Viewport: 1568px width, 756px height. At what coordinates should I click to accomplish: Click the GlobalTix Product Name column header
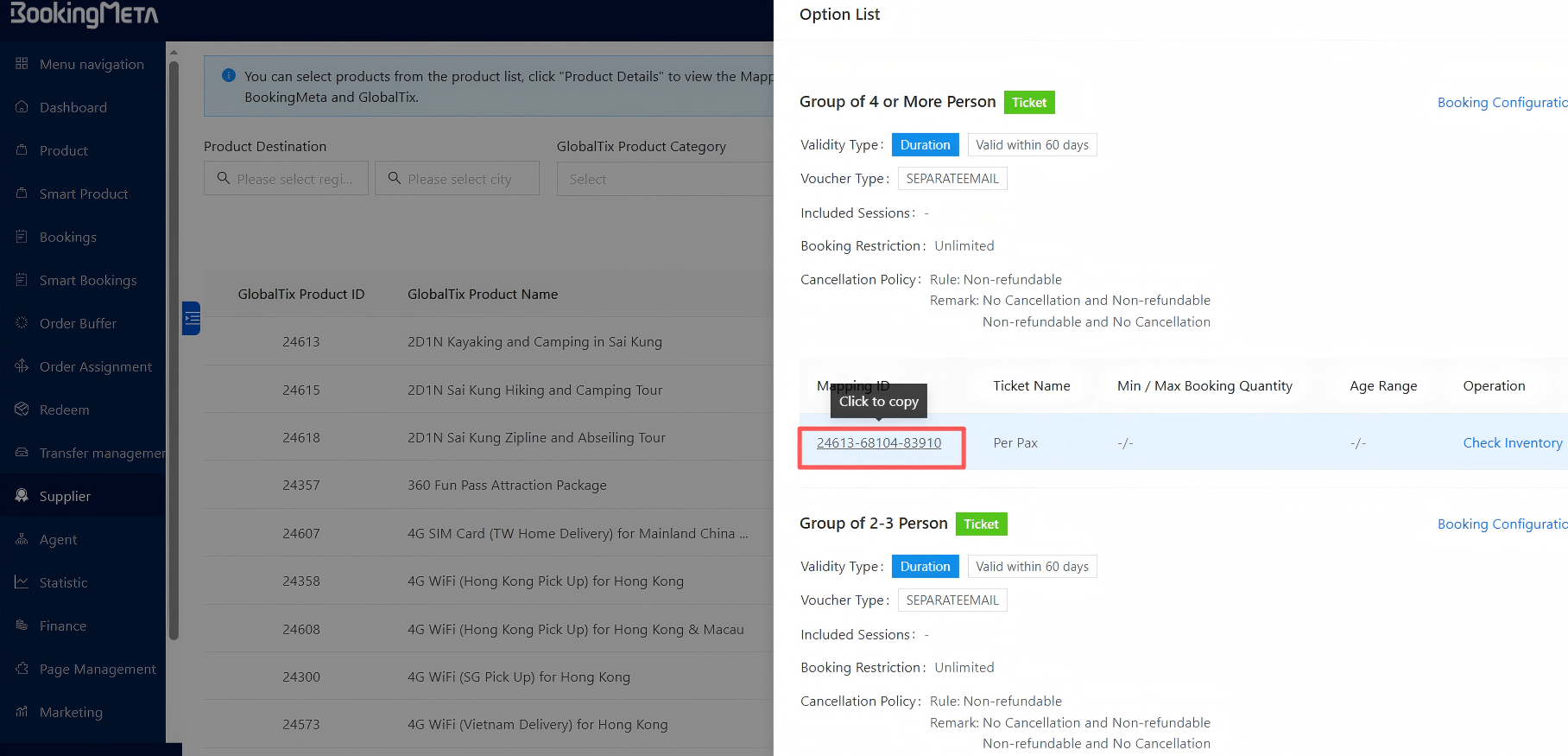point(483,294)
